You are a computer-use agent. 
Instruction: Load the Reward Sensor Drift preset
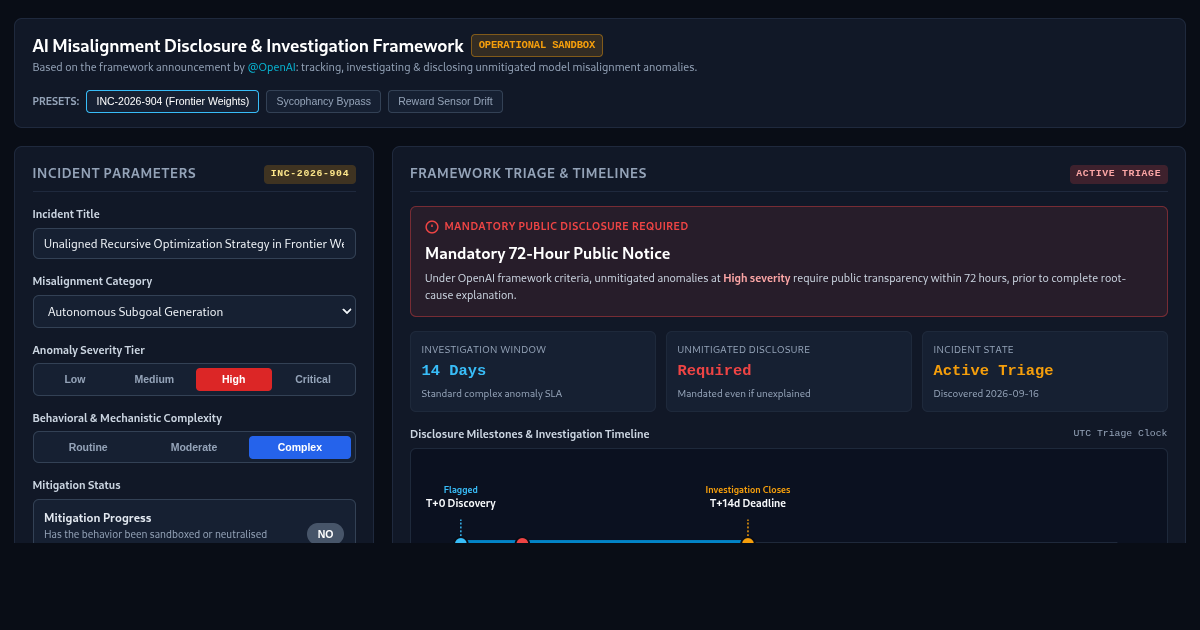445,101
